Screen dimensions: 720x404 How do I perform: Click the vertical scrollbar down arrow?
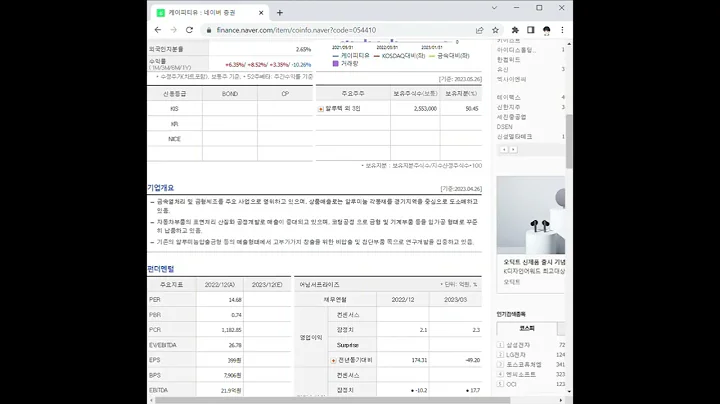[x=569, y=392]
